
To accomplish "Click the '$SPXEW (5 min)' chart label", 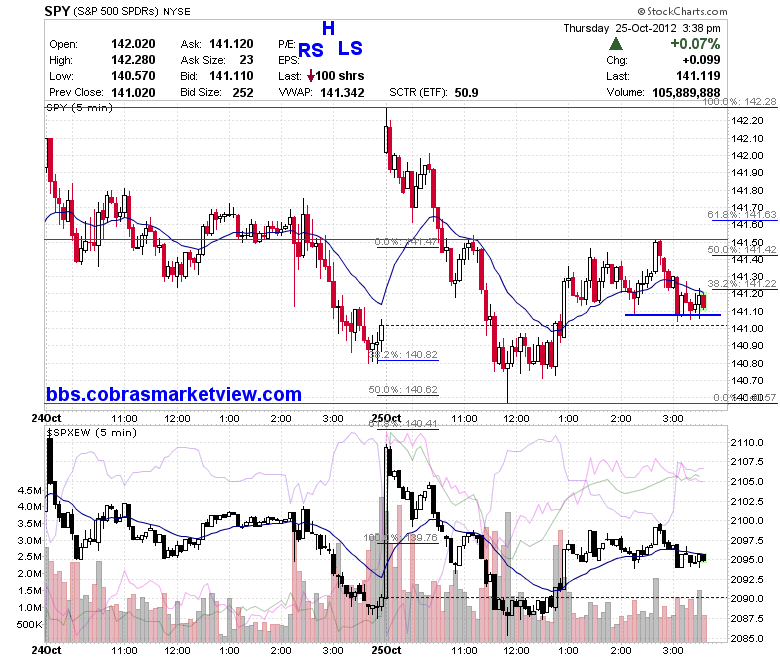I will click(x=92, y=433).
